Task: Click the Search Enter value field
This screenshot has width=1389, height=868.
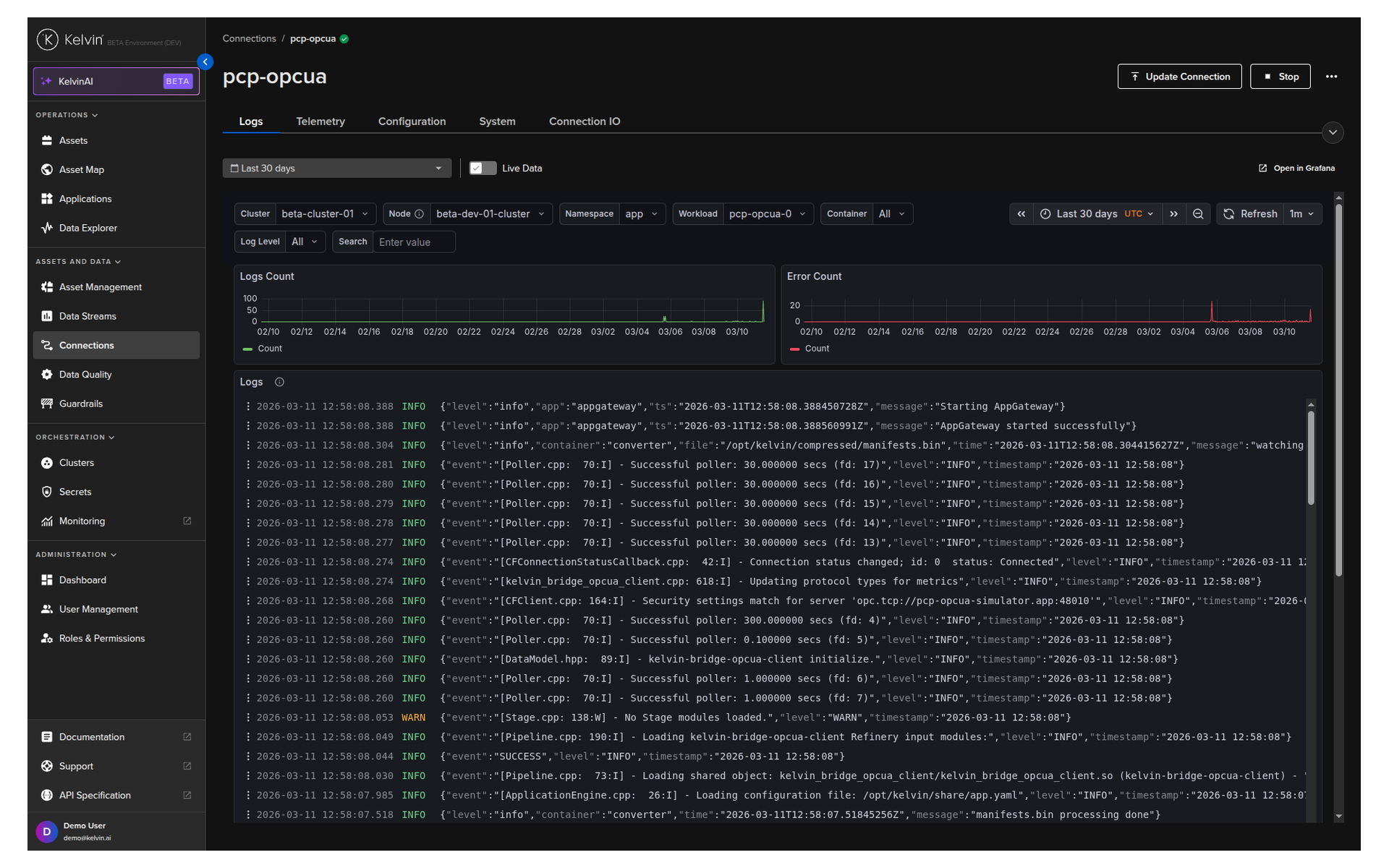Action: 414,242
